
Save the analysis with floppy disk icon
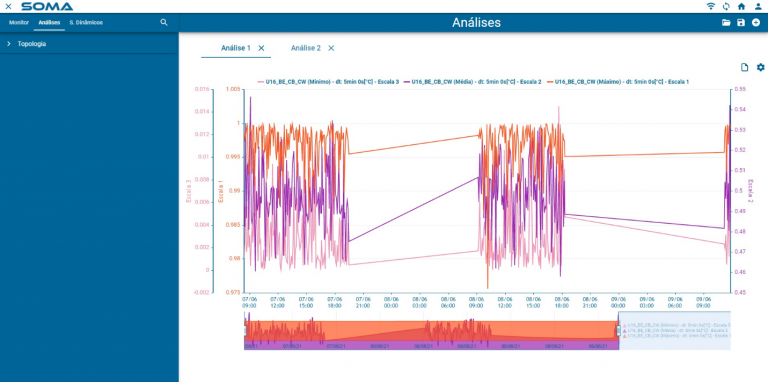741,23
